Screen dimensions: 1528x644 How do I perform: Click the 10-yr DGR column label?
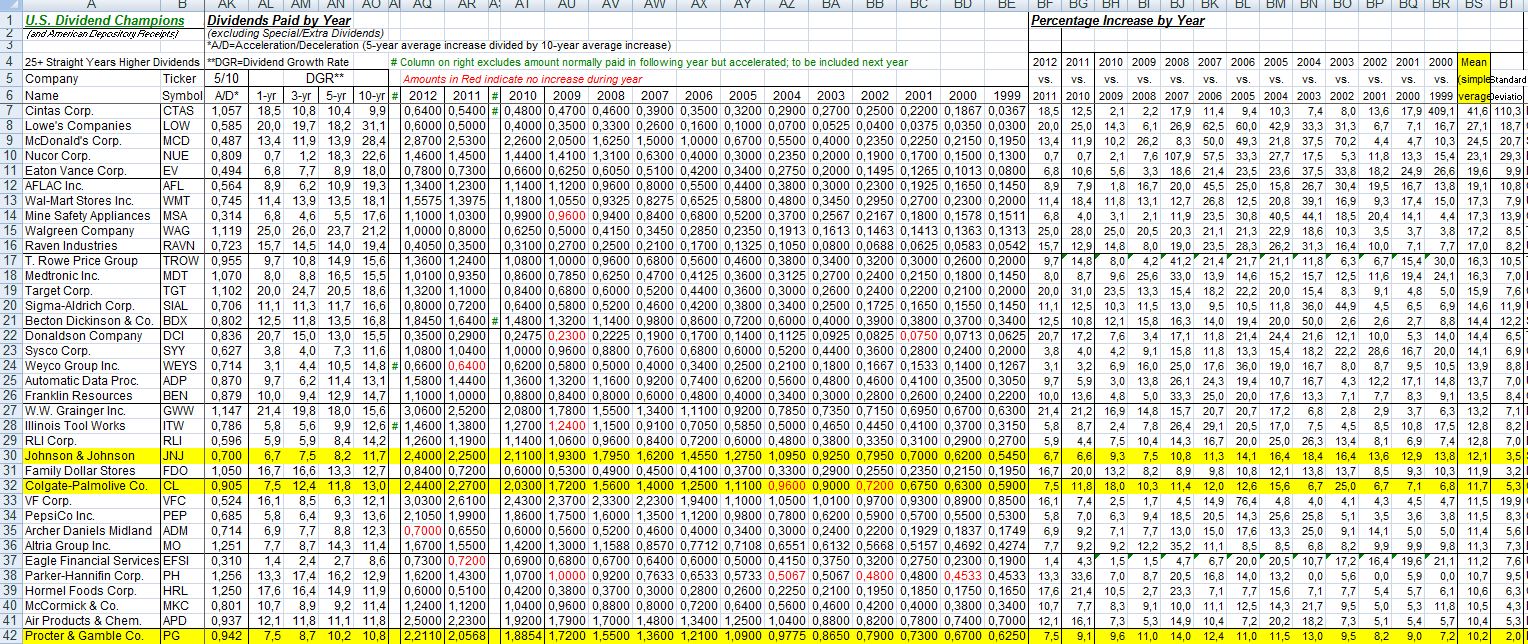tap(372, 94)
